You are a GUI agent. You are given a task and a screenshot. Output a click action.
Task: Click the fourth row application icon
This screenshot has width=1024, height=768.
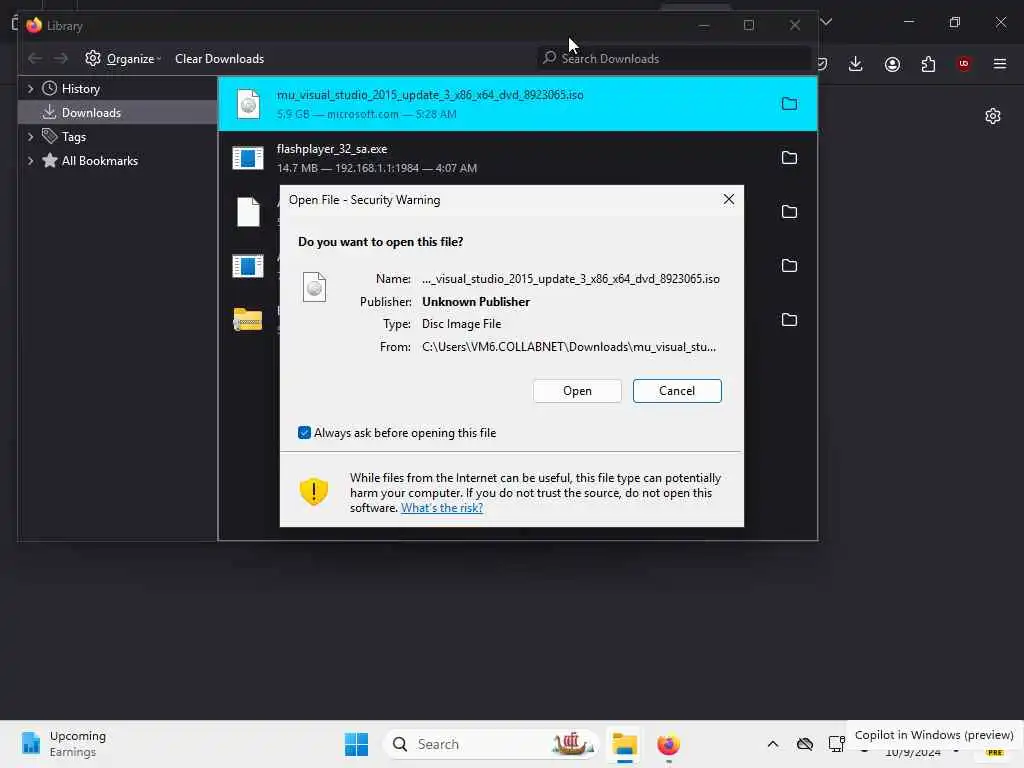click(248, 266)
